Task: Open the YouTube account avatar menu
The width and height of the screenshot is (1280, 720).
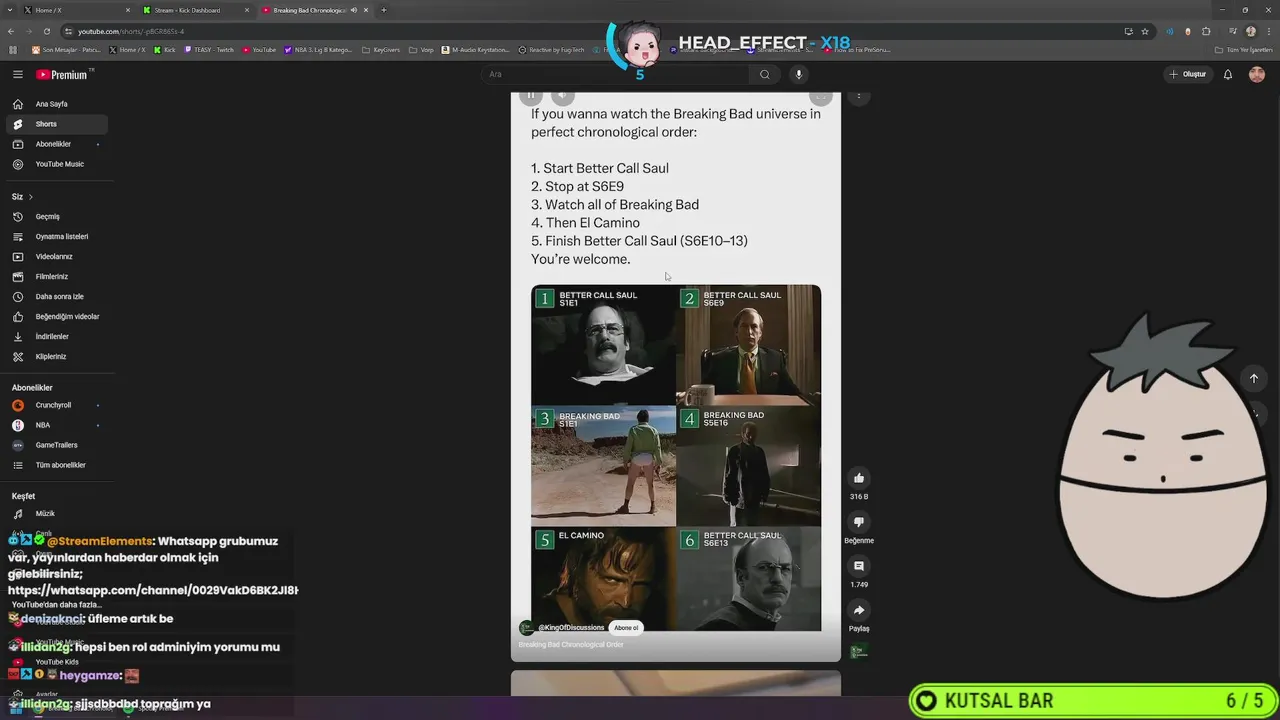Action: (1257, 74)
